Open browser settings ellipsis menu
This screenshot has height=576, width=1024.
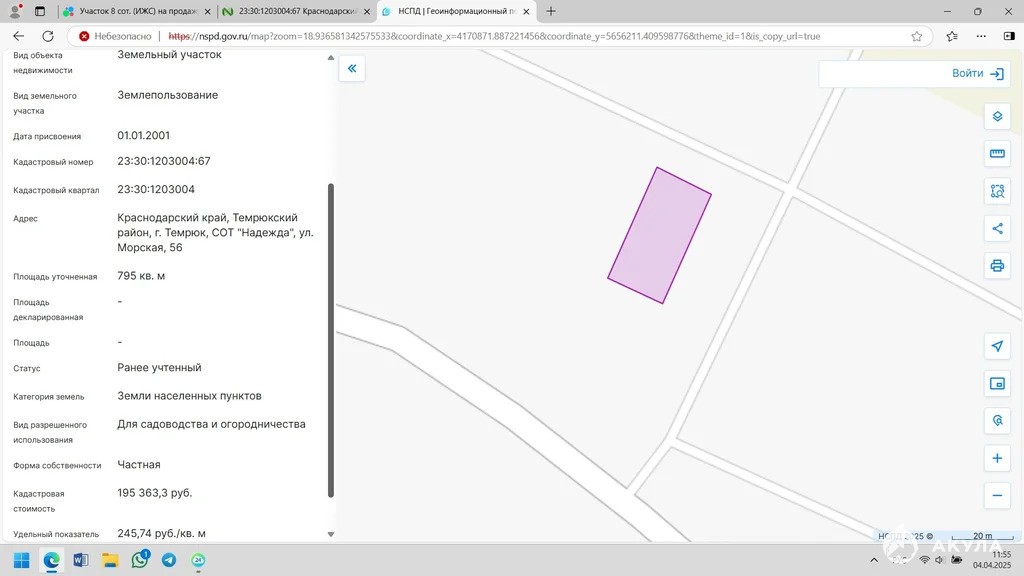pyautogui.click(x=981, y=36)
